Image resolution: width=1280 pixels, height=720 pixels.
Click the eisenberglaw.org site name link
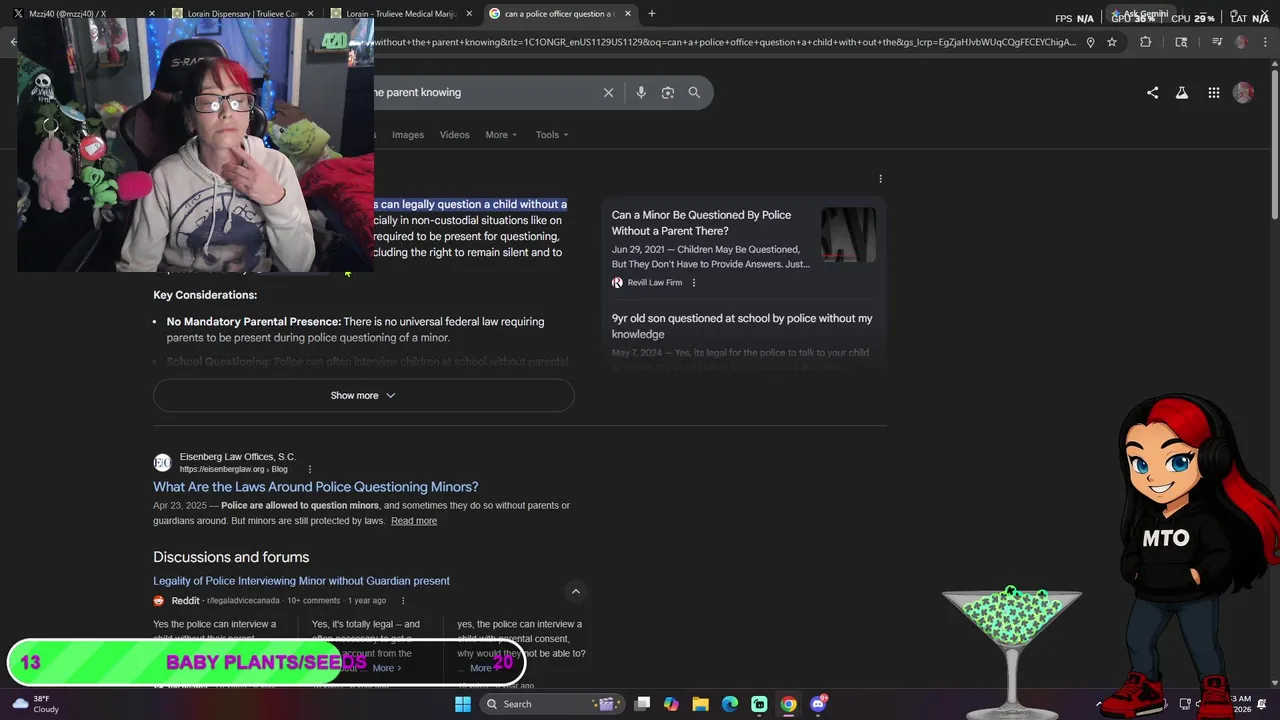pyautogui.click(x=233, y=469)
